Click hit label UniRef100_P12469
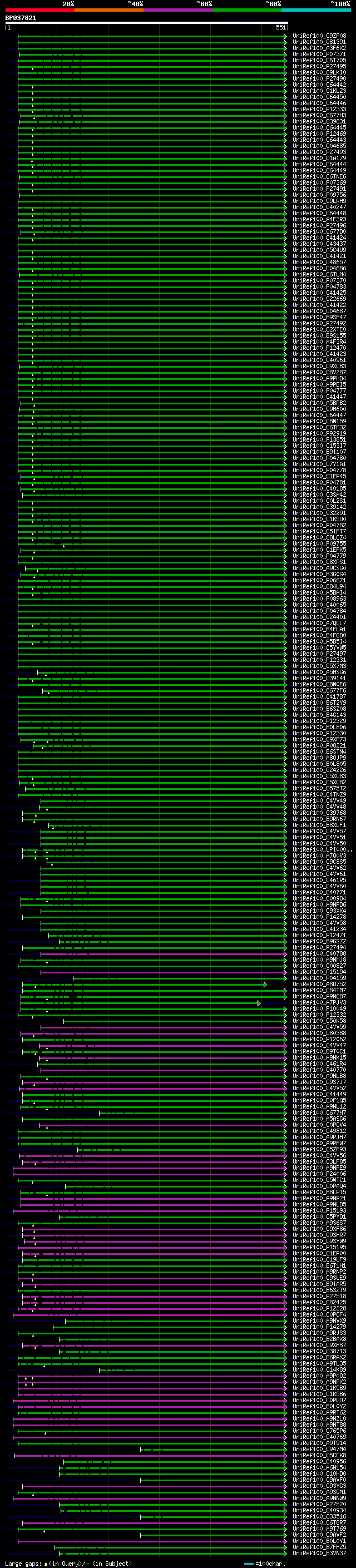This screenshot has width=356, height=1568. tap(319, 133)
